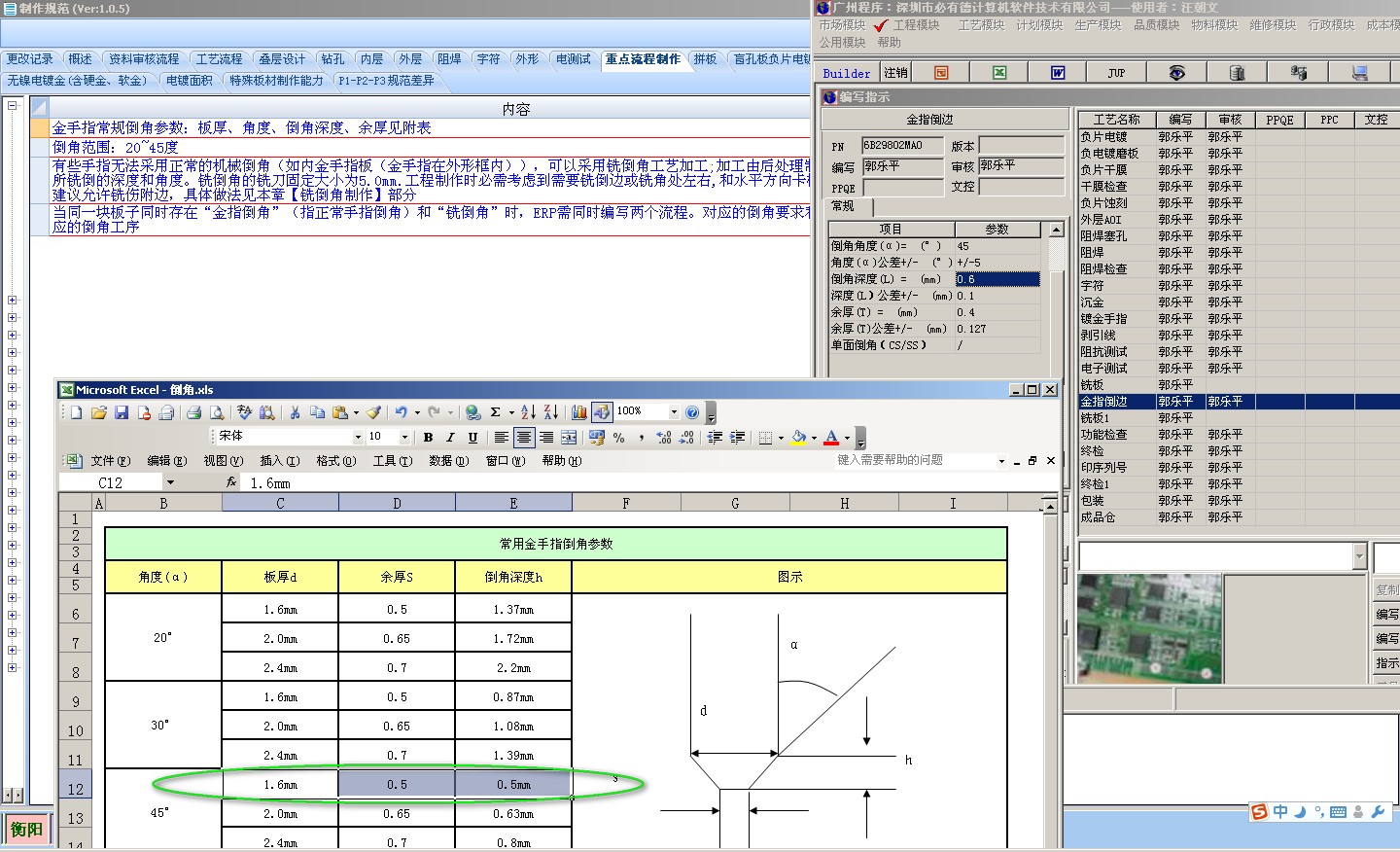1400x852 pixels.
Task: Toggle bold formatting in Excel
Action: pyautogui.click(x=428, y=438)
